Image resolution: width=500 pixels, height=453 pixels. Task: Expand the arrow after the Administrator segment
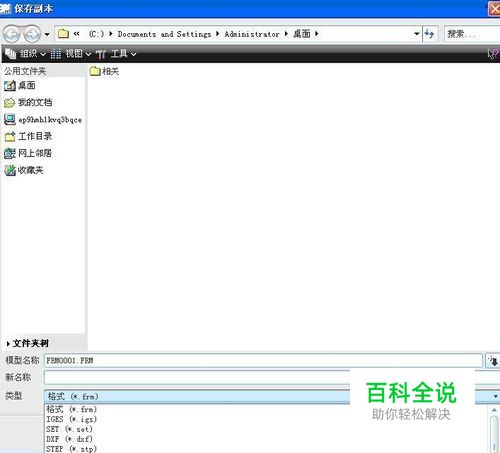pos(286,34)
